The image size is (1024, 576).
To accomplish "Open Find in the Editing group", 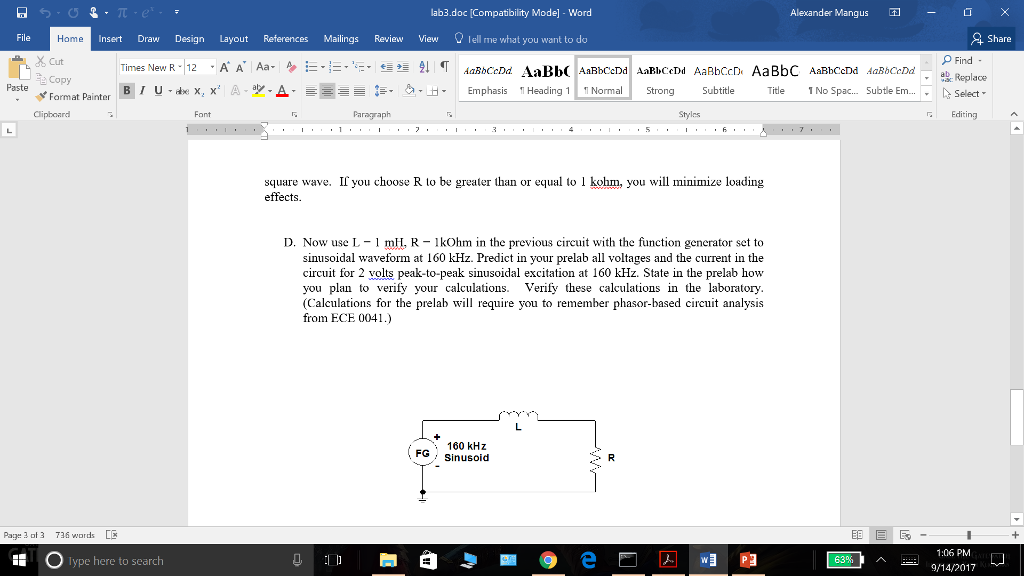I will tap(959, 59).
